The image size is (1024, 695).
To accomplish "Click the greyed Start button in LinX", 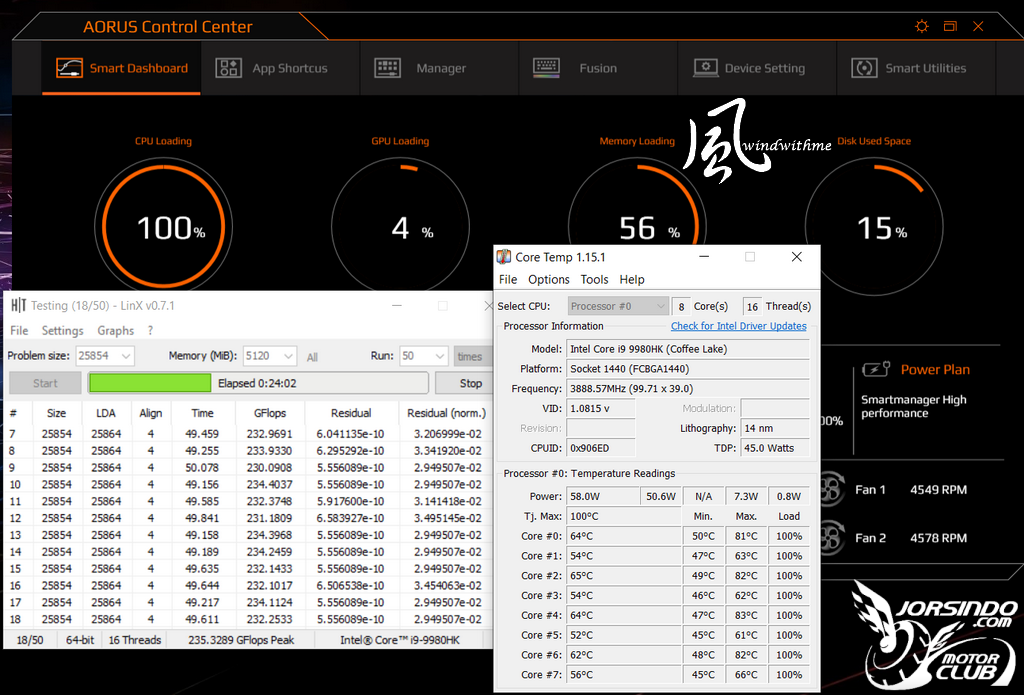I will tap(45, 383).
